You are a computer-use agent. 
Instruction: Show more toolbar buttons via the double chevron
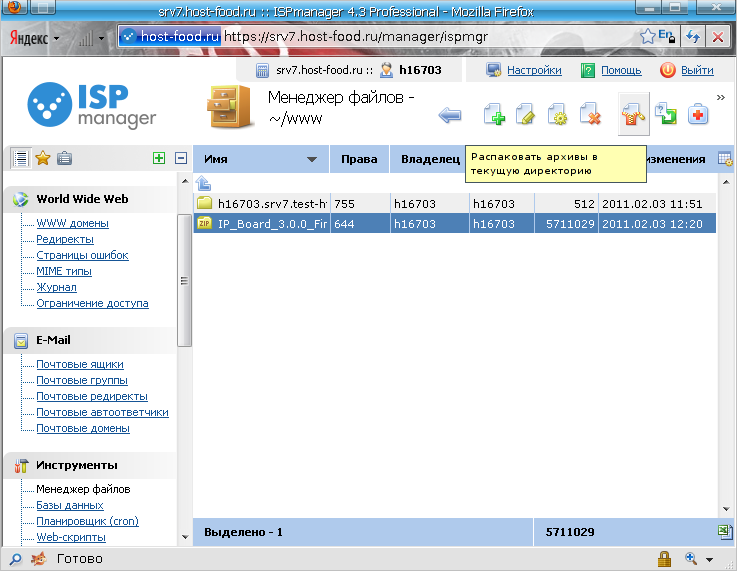click(x=720, y=98)
